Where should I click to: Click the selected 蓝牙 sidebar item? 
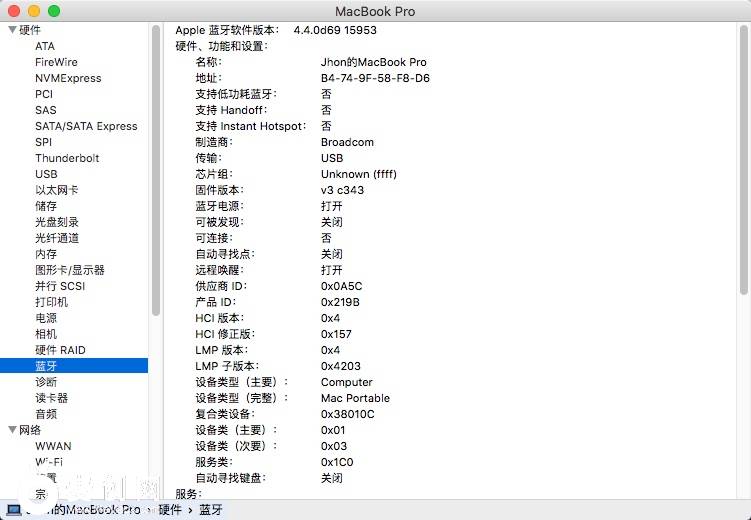click(x=46, y=366)
